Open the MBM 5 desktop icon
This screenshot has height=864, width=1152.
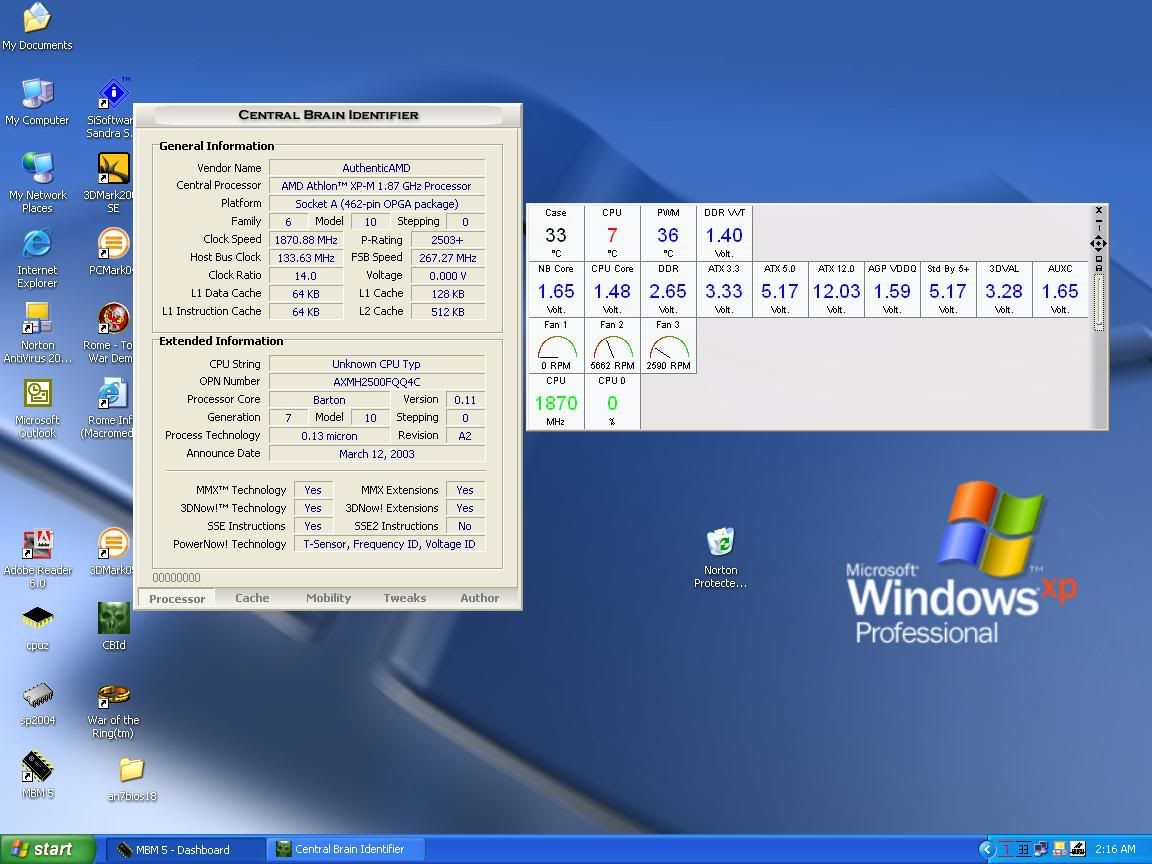tap(37, 768)
